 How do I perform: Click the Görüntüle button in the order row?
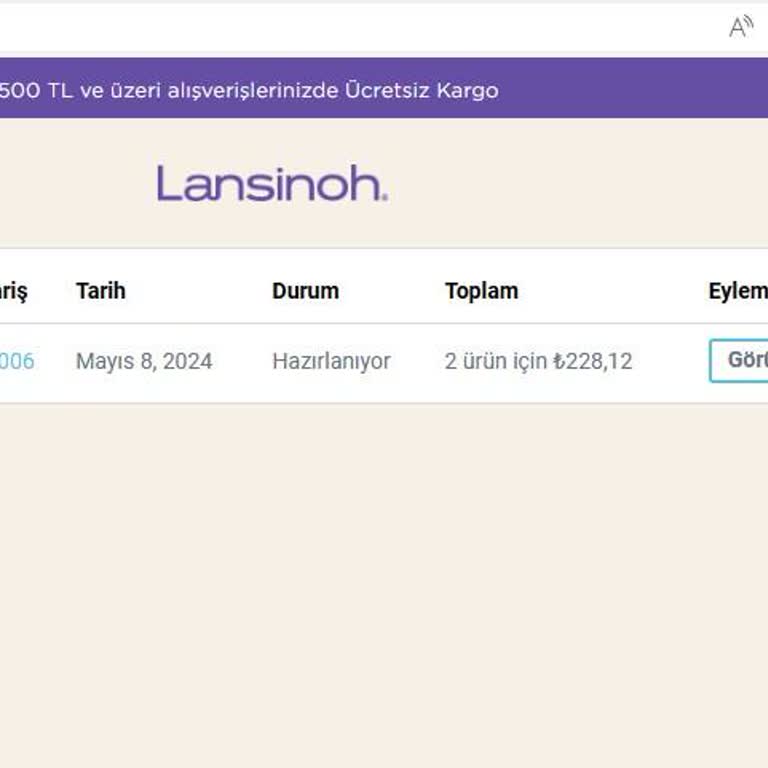[x=739, y=360]
